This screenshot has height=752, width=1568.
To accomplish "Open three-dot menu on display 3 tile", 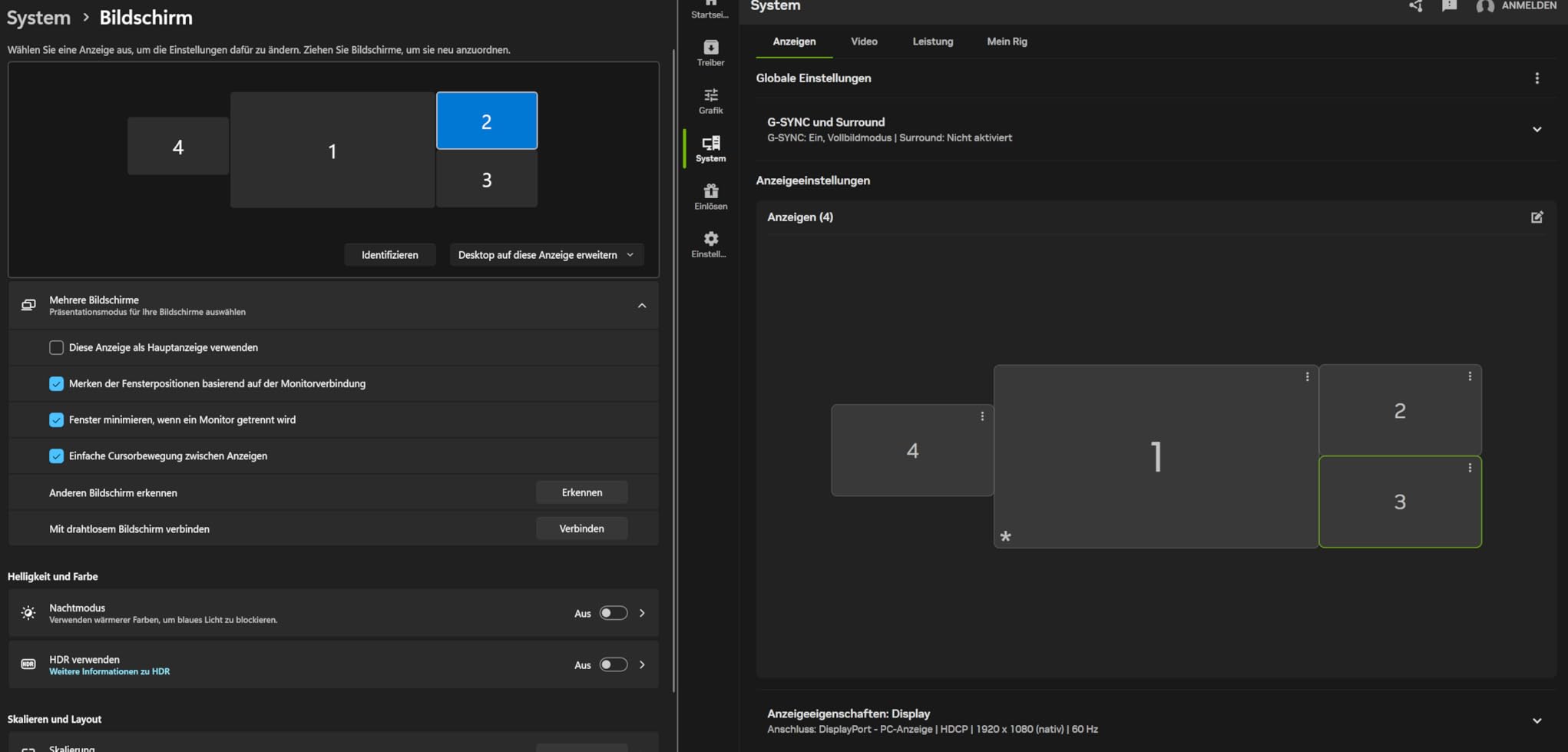I will pyautogui.click(x=1470, y=468).
